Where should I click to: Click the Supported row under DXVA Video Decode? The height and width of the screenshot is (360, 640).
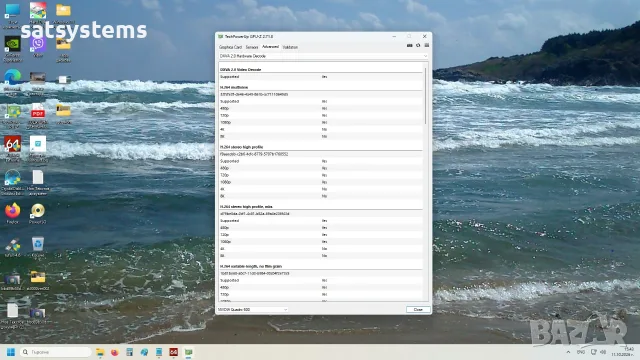pyautogui.click(x=321, y=77)
